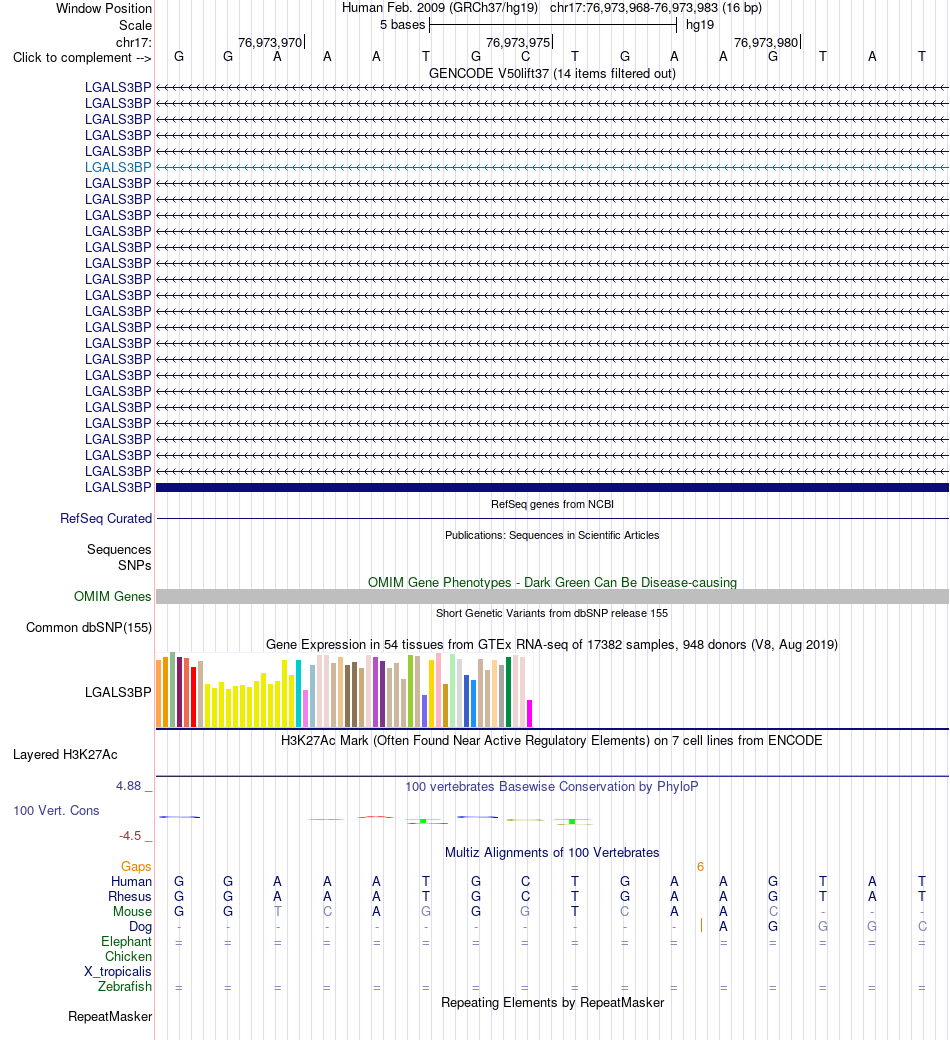Click the 76,973,970 ruler position

click(270, 42)
